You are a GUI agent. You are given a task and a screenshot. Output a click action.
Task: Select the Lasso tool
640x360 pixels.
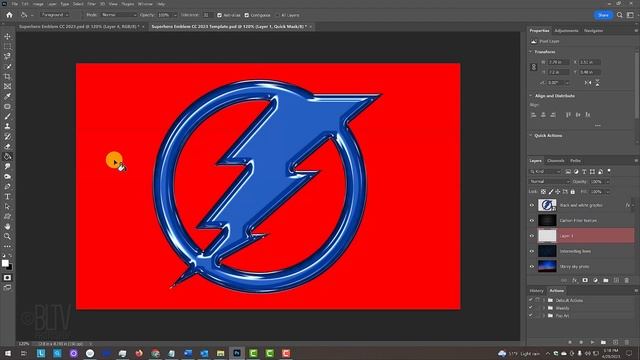coord(7,56)
